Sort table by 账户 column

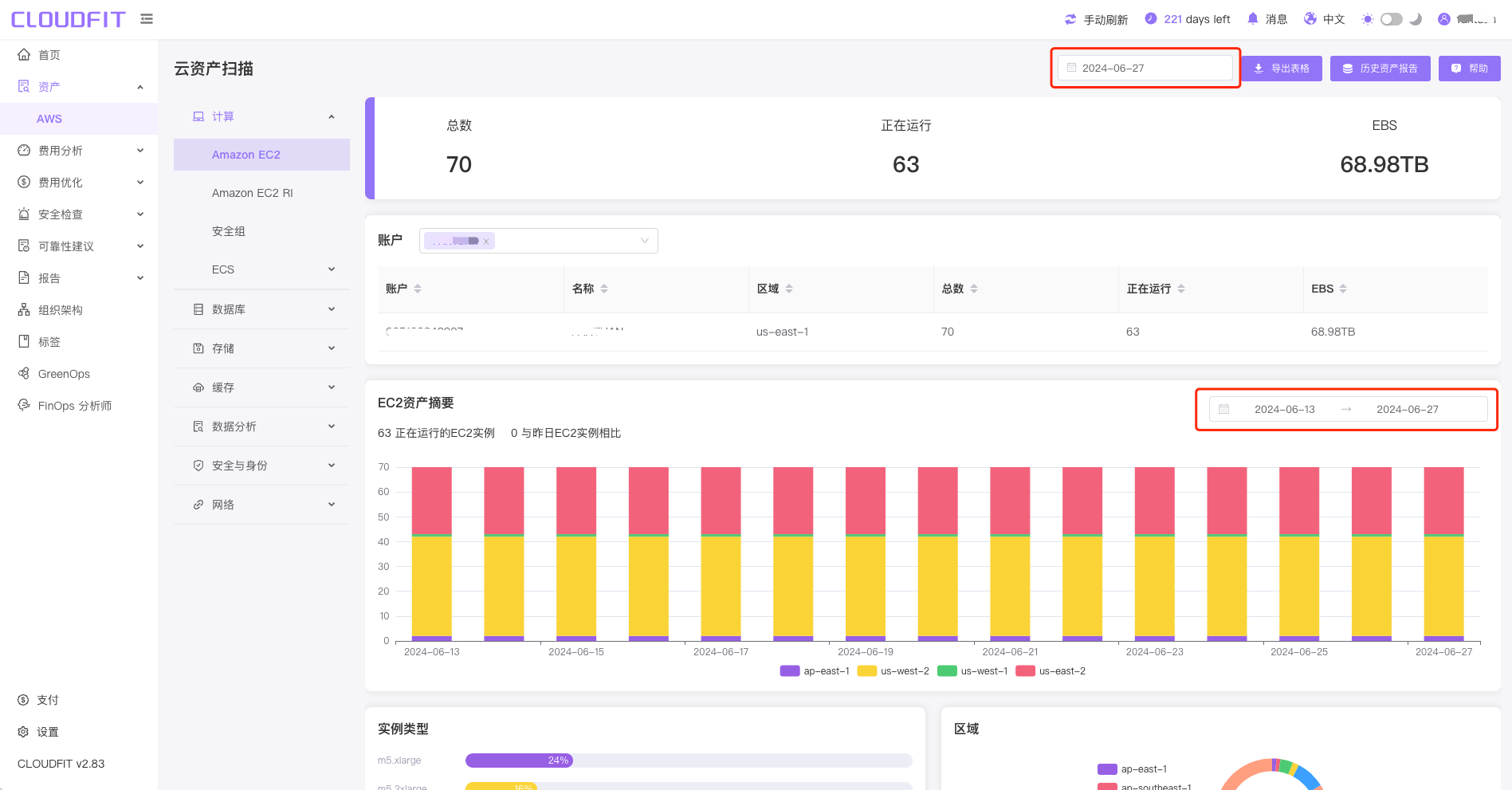click(x=418, y=289)
